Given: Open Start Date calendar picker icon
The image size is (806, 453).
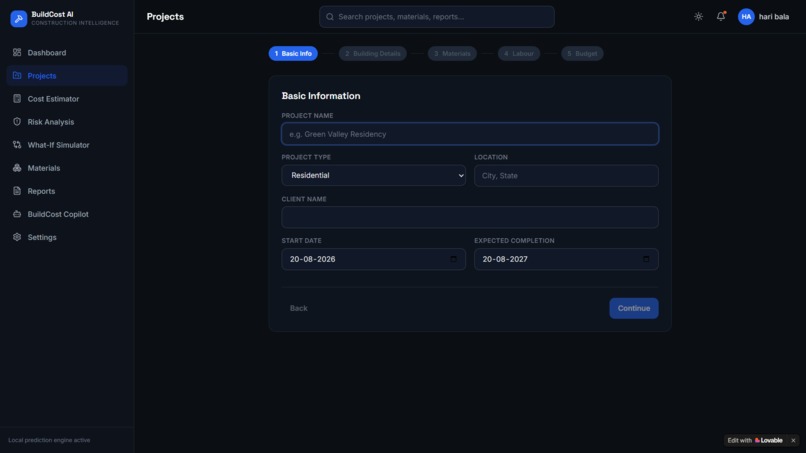Looking at the screenshot, I should pos(453,259).
